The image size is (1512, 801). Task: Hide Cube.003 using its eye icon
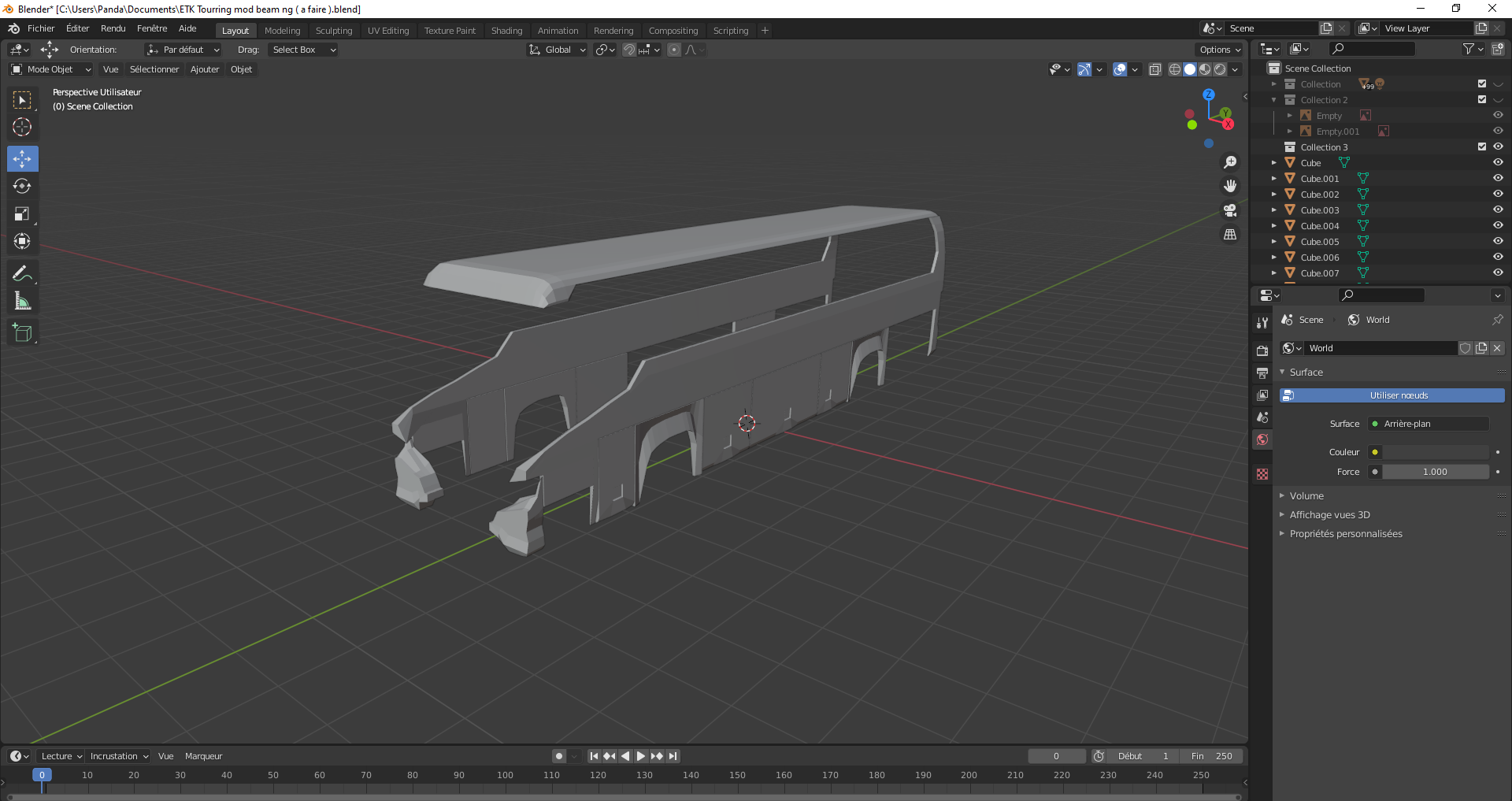1498,210
